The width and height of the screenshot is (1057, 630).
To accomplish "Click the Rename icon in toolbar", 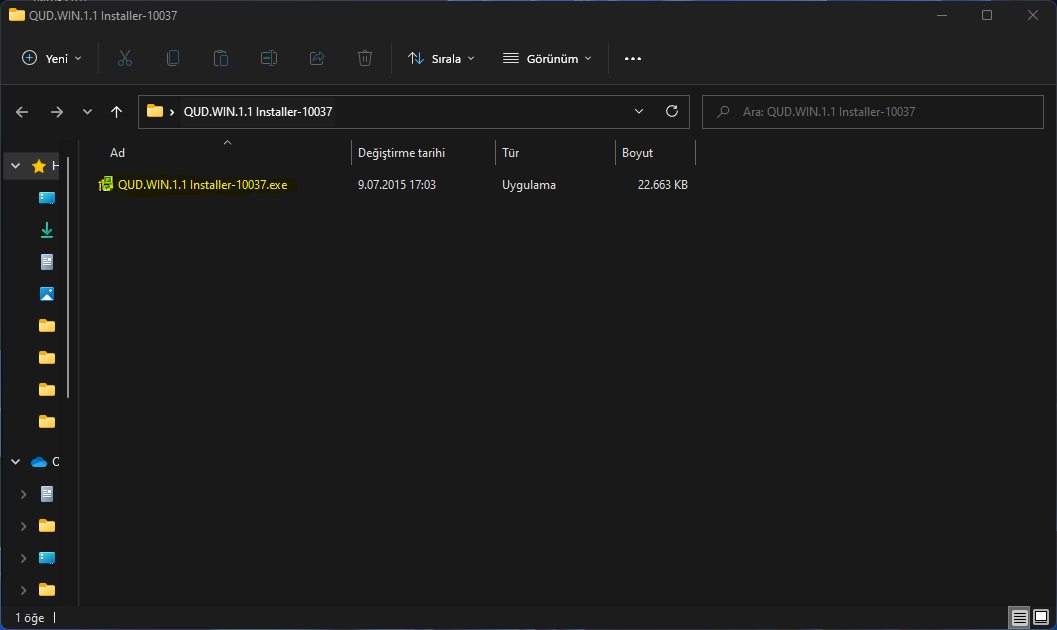I will 269,59.
